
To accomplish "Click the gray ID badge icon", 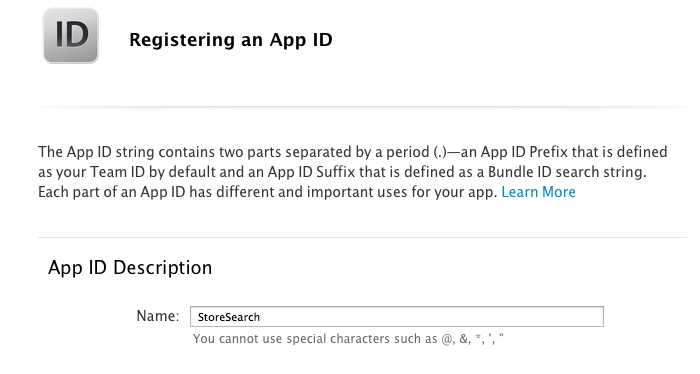I will click(x=71, y=36).
